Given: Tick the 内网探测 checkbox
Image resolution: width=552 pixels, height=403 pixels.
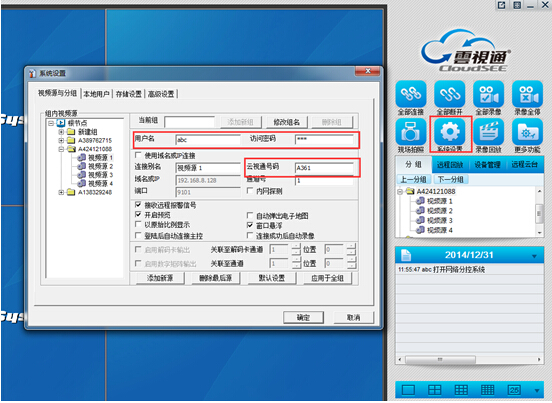Looking at the screenshot, I should [250, 190].
